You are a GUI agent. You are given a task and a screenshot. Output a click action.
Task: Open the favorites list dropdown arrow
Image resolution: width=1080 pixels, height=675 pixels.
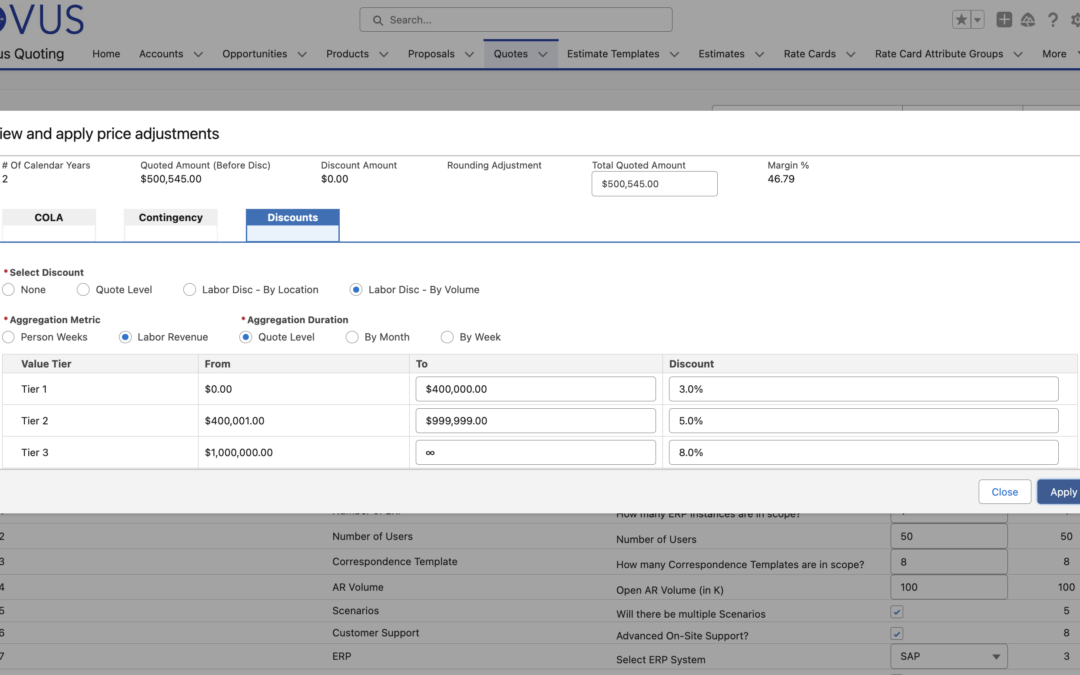point(977,18)
